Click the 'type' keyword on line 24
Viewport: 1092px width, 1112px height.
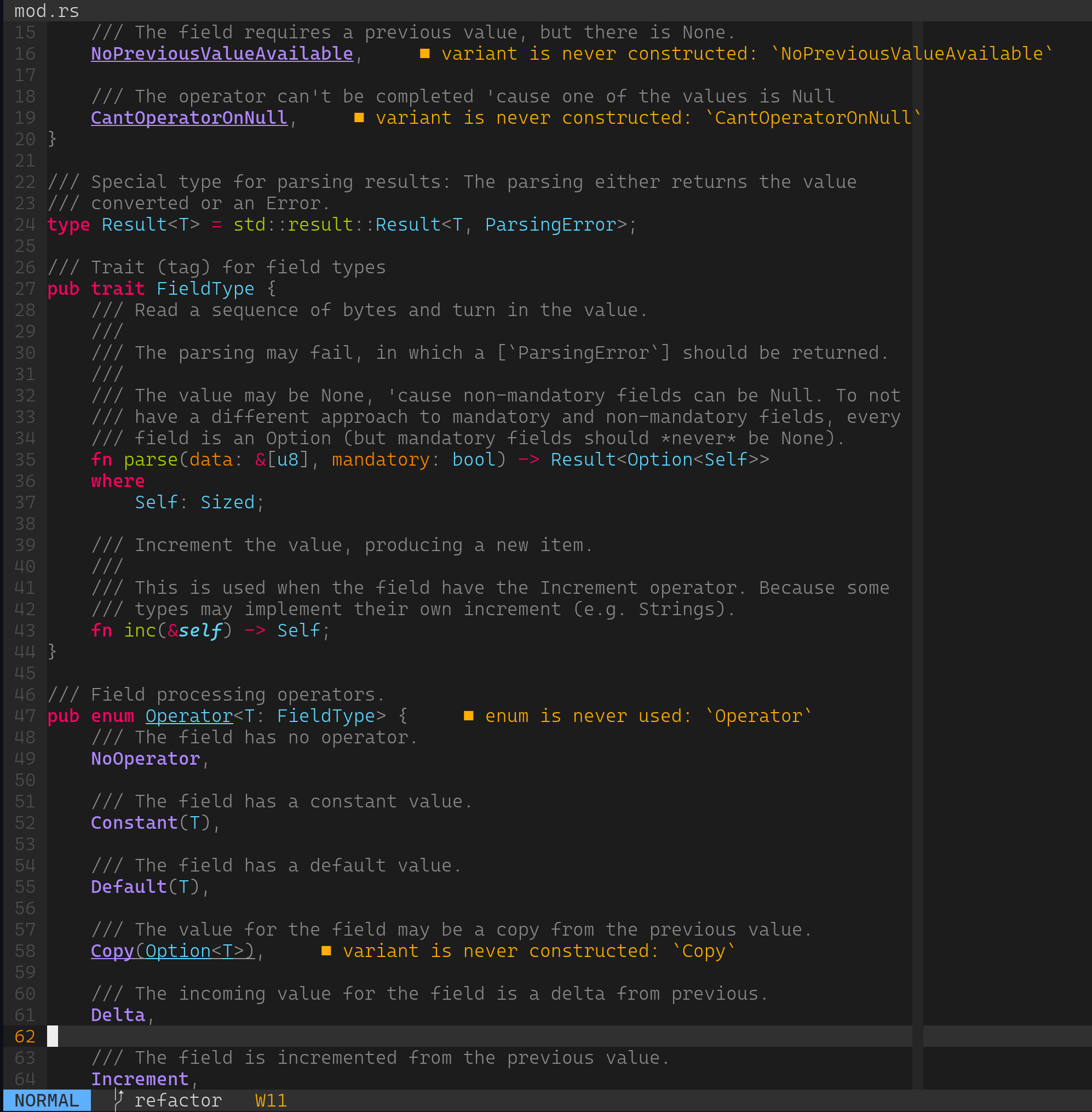pyautogui.click(x=69, y=225)
